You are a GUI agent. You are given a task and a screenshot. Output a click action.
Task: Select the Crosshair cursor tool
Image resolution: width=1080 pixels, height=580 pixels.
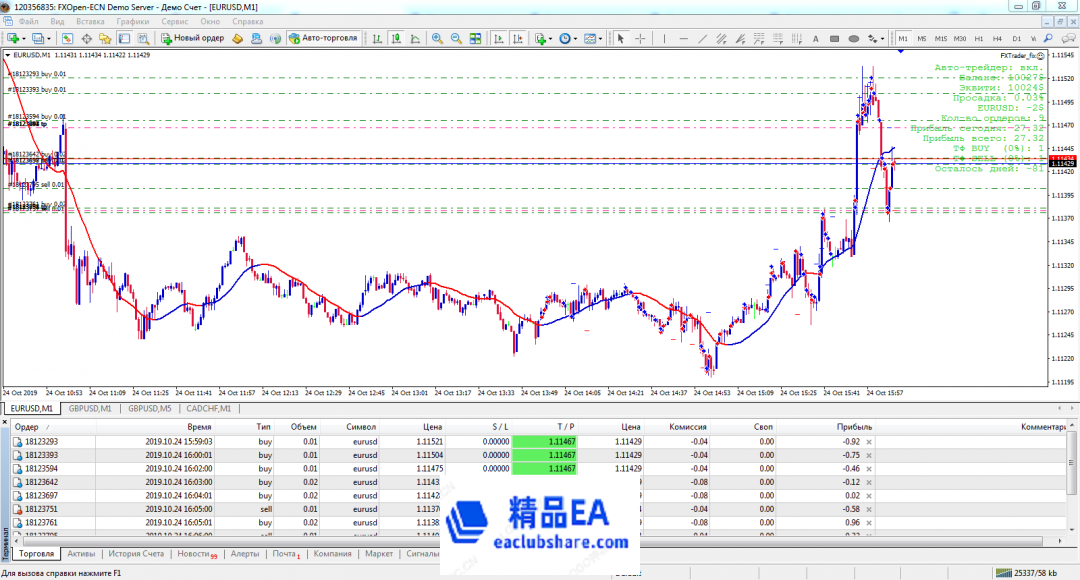coord(640,39)
